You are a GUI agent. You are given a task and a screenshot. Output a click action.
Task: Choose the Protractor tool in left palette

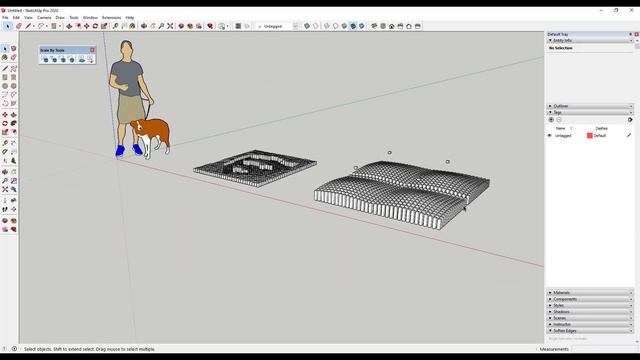coord(5,151)
